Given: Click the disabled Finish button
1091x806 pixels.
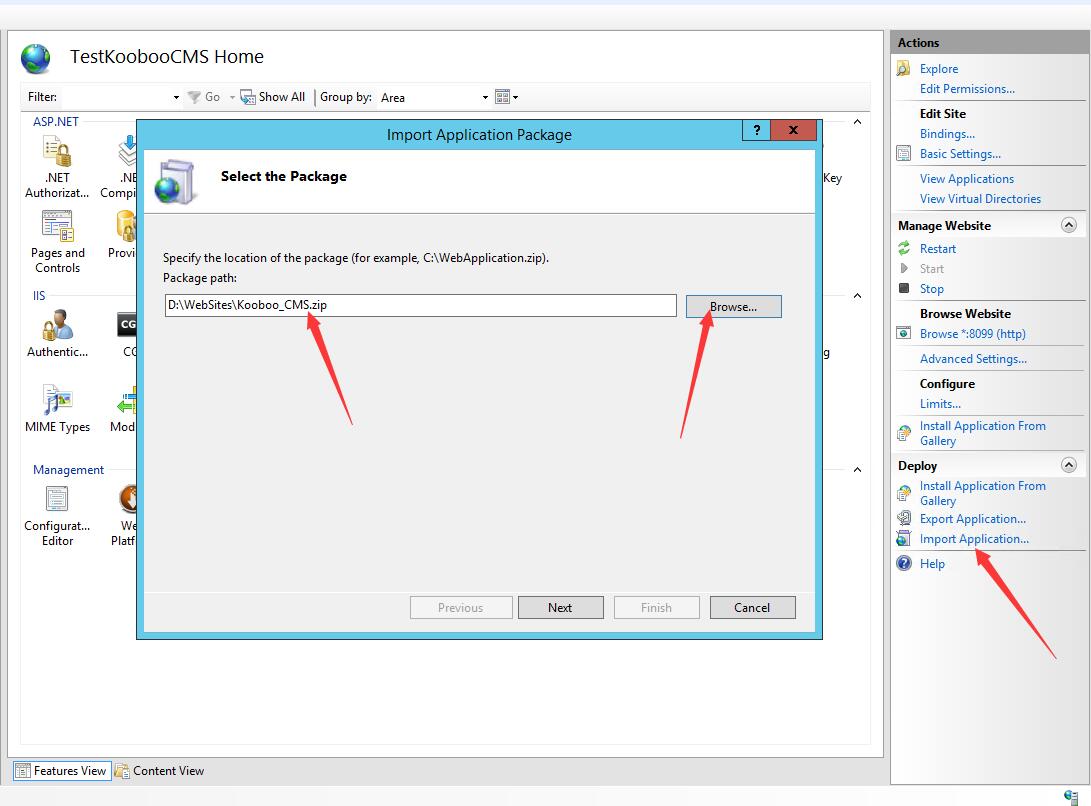Looking at the screenshot, I should [656, 608].
